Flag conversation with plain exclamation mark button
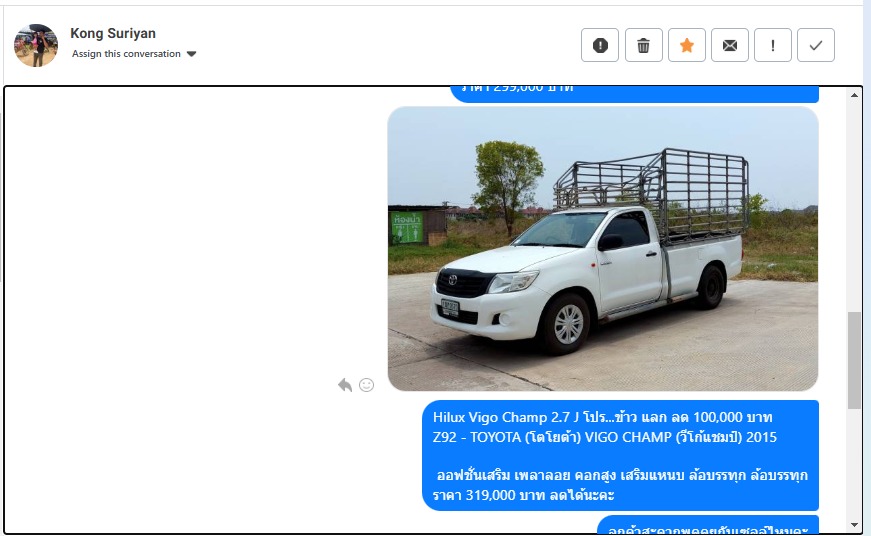This screenshot has height=536, width=871. [x=773, y=45]
